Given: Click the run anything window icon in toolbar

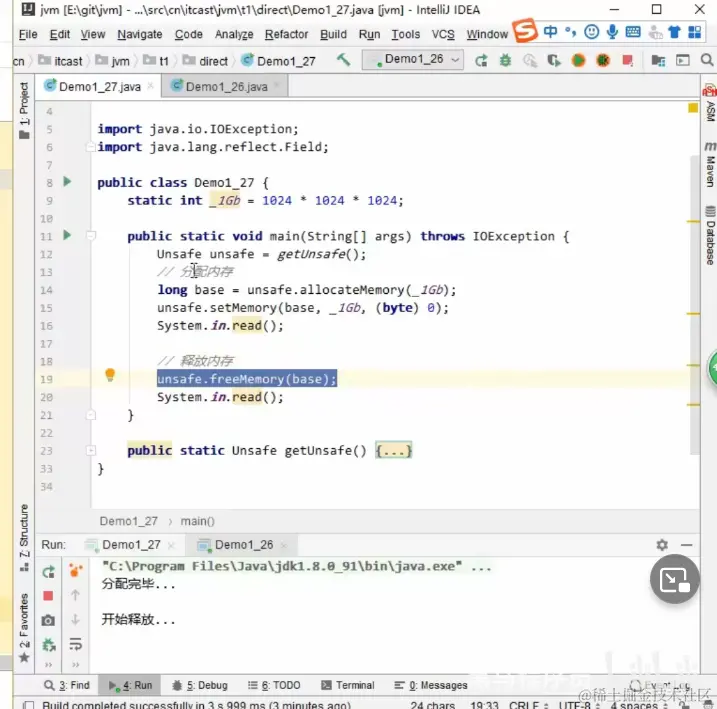Looking at the screenshot, I should pyautogui.click(x=683, y=60).
